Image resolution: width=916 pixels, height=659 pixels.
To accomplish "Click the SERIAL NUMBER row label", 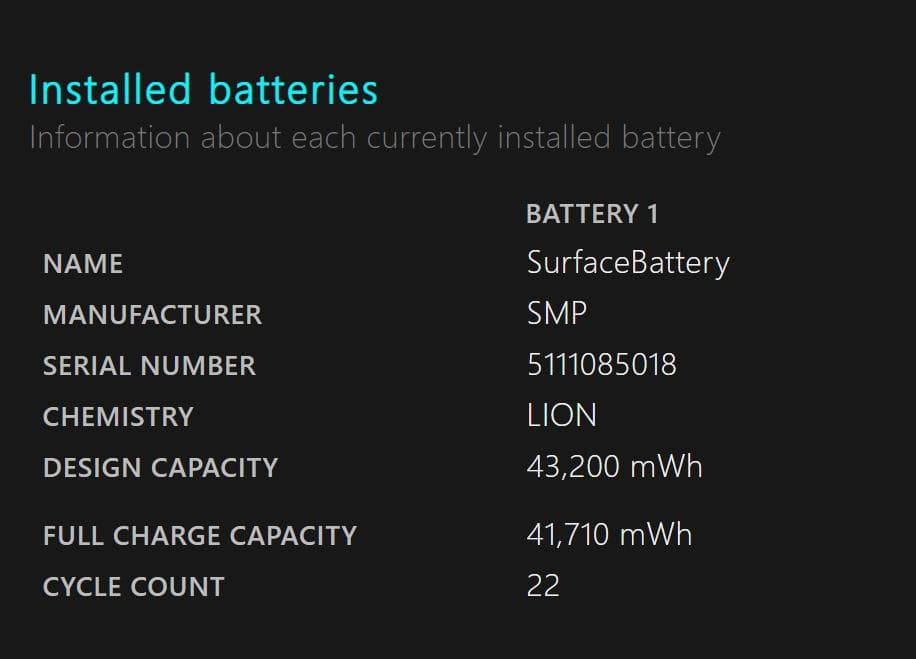I will pyautogui.click(x=149, y=366).
